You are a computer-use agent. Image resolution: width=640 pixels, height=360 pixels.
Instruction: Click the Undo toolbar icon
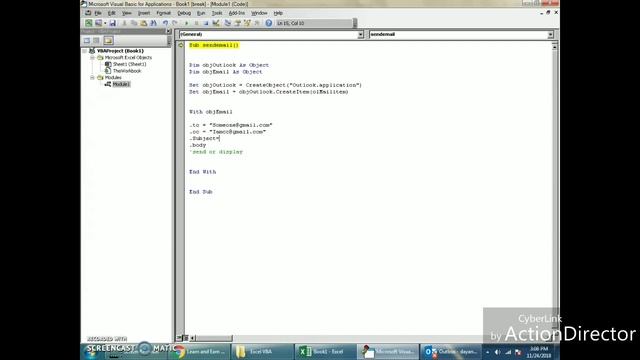tap(165, 23)
